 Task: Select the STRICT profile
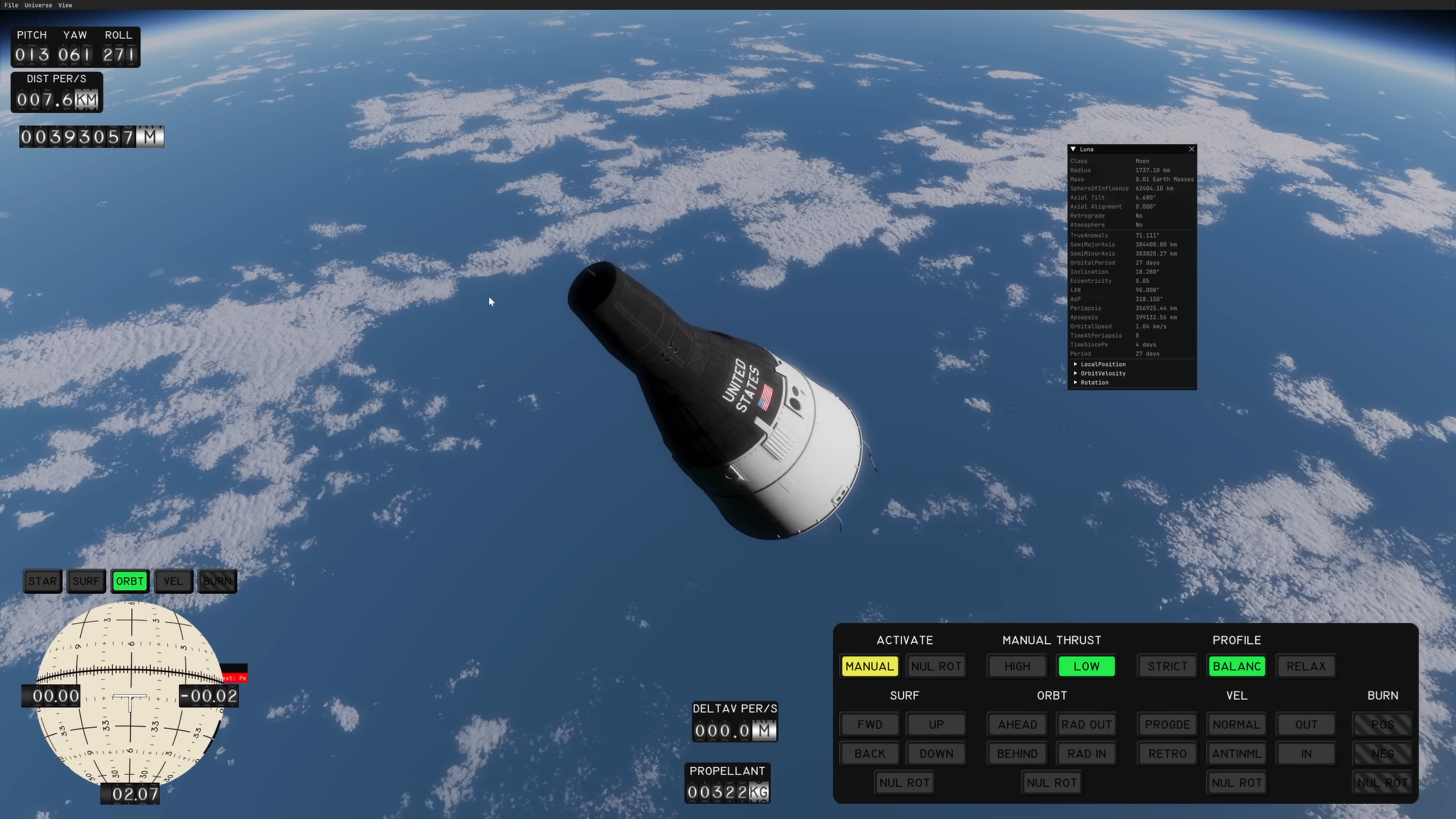(x=1167, y=666)
